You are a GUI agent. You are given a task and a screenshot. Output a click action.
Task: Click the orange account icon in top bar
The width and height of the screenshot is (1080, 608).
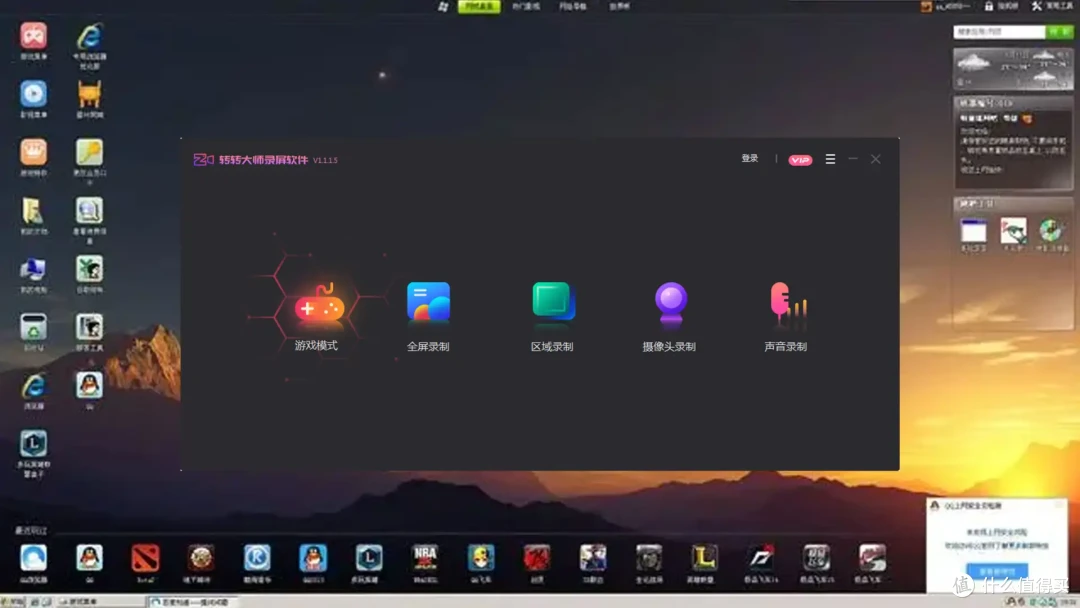[x=926, y=6]
